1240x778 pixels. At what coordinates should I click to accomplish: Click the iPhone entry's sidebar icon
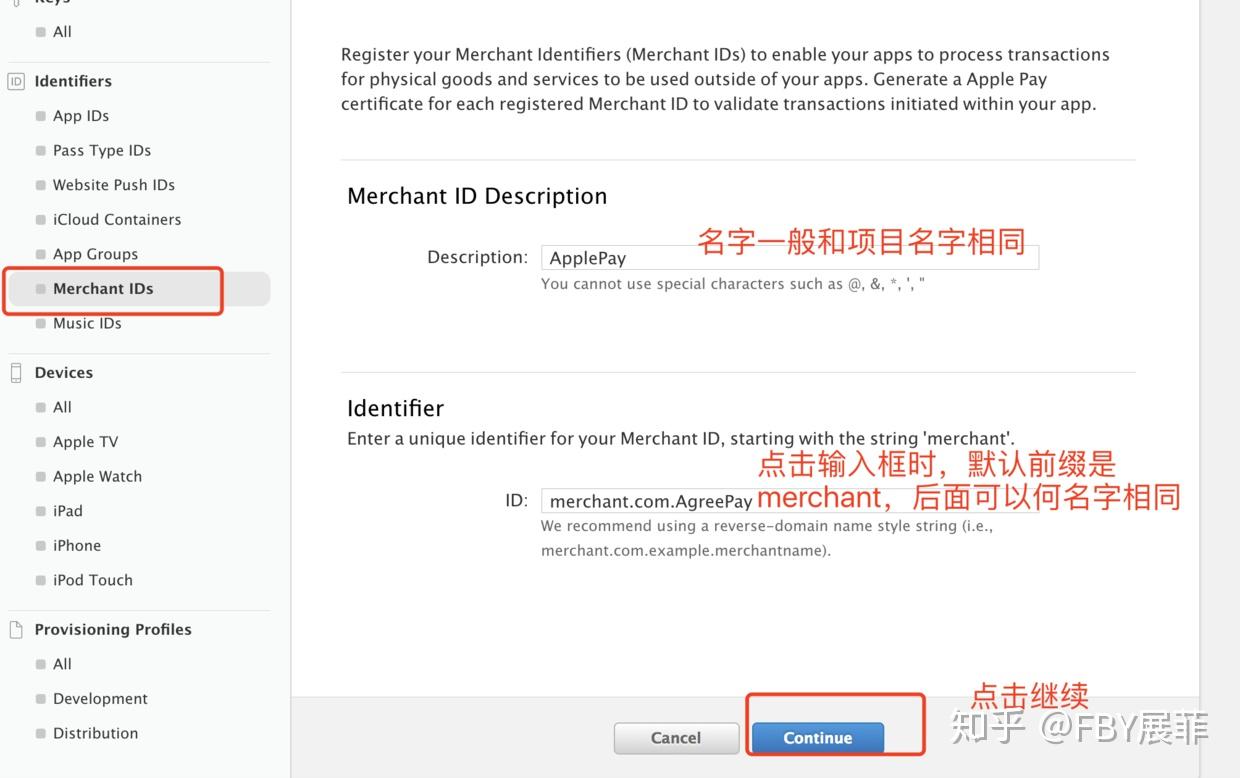pyautogui.click(x=41, y=545)
